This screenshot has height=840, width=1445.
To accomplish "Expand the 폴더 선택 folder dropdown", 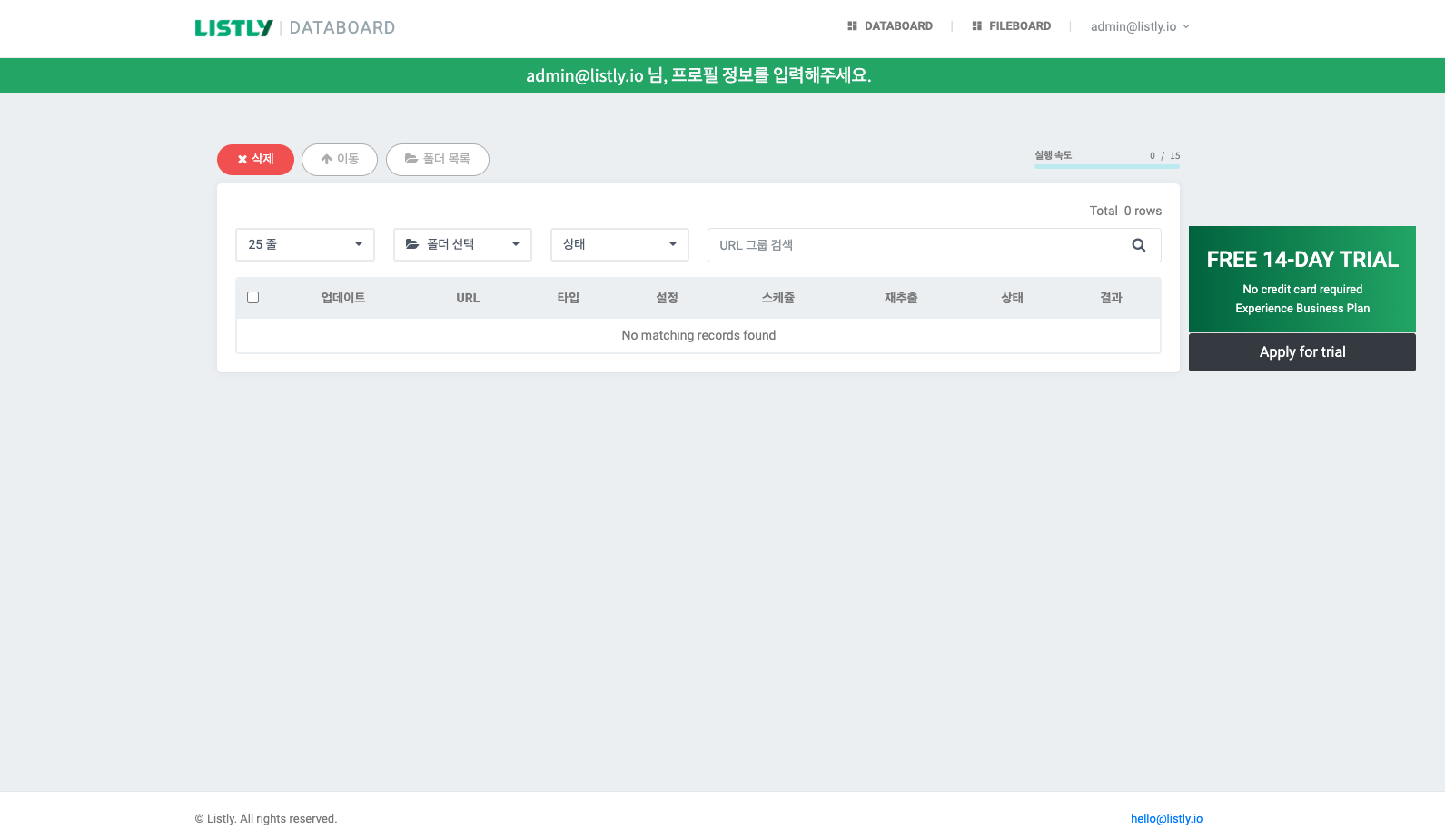I will coord(462,245).
